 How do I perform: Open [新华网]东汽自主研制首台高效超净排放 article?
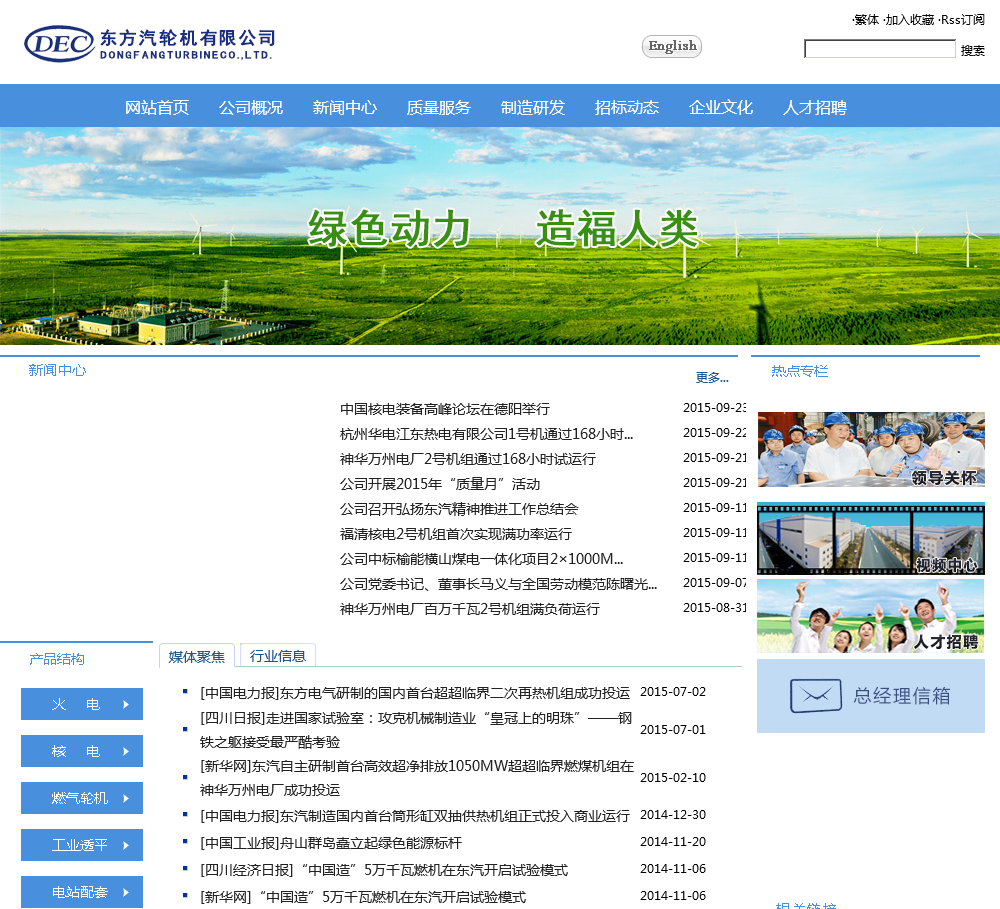(417, 778)
